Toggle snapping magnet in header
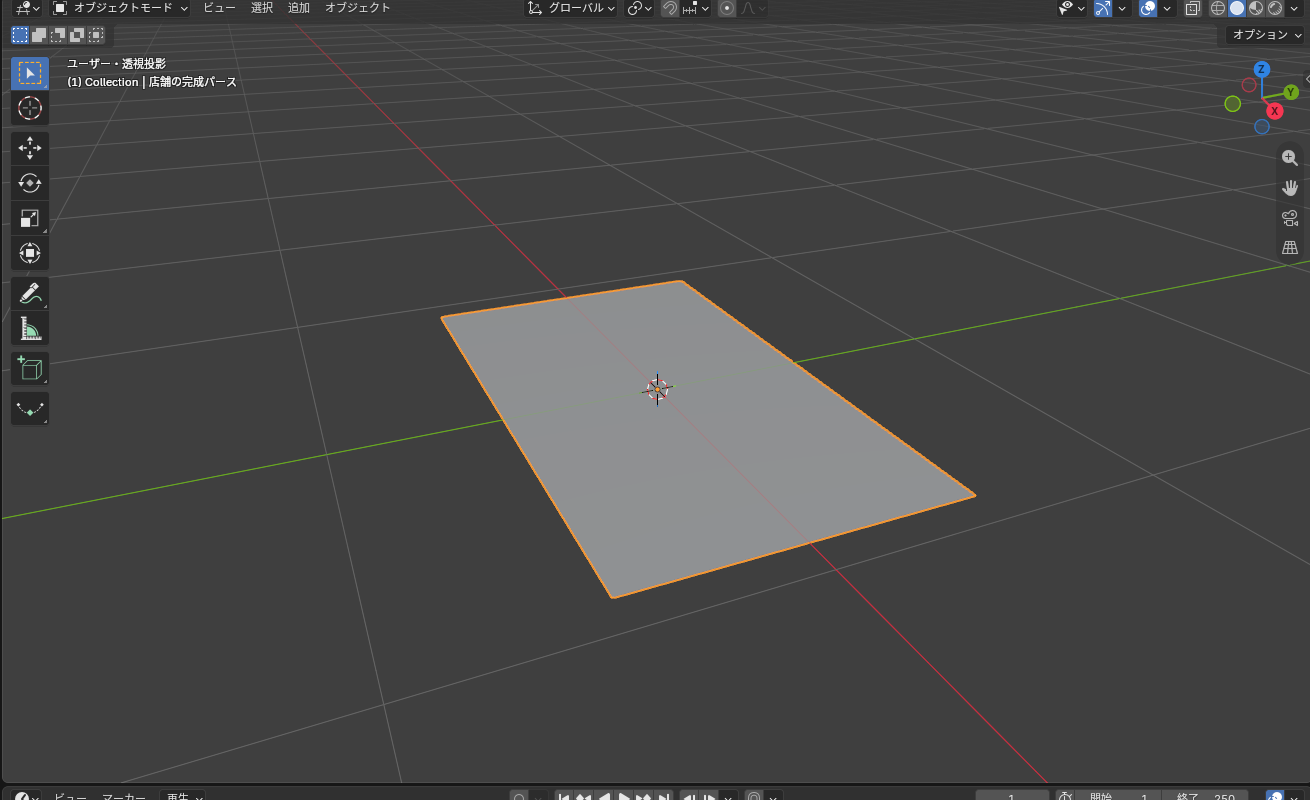The image size is (1310, 800). [670, 8]
